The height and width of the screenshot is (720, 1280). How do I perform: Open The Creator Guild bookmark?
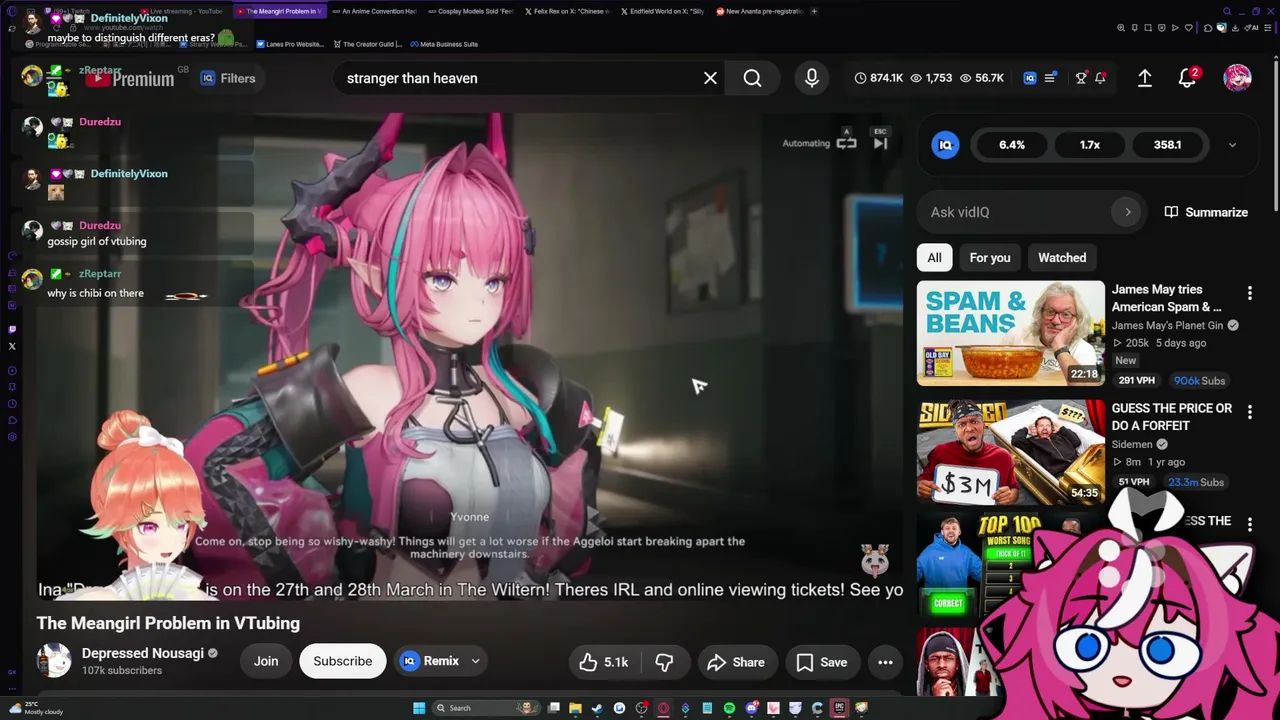click(x=368, y=44)
